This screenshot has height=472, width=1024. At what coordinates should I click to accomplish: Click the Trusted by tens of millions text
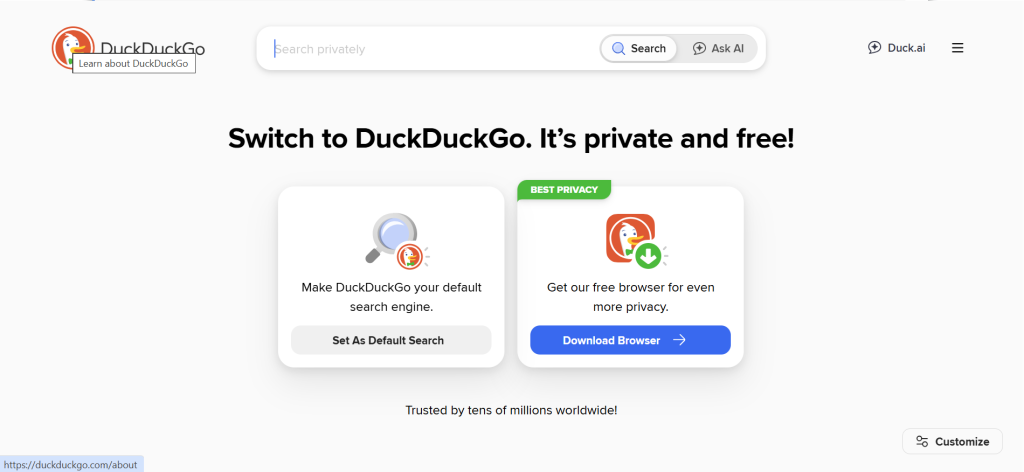tap(511, 410)
